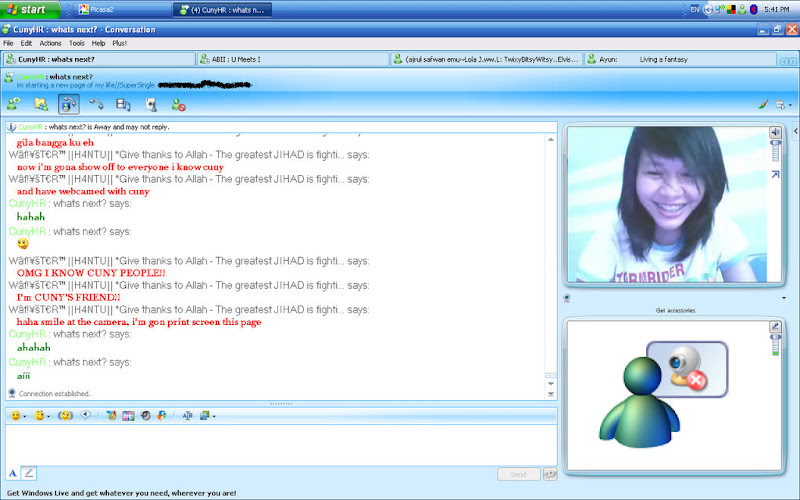Open the emoticon picker smiley
The height and width of the screenshot is (500, 800).
click(18, 416)
